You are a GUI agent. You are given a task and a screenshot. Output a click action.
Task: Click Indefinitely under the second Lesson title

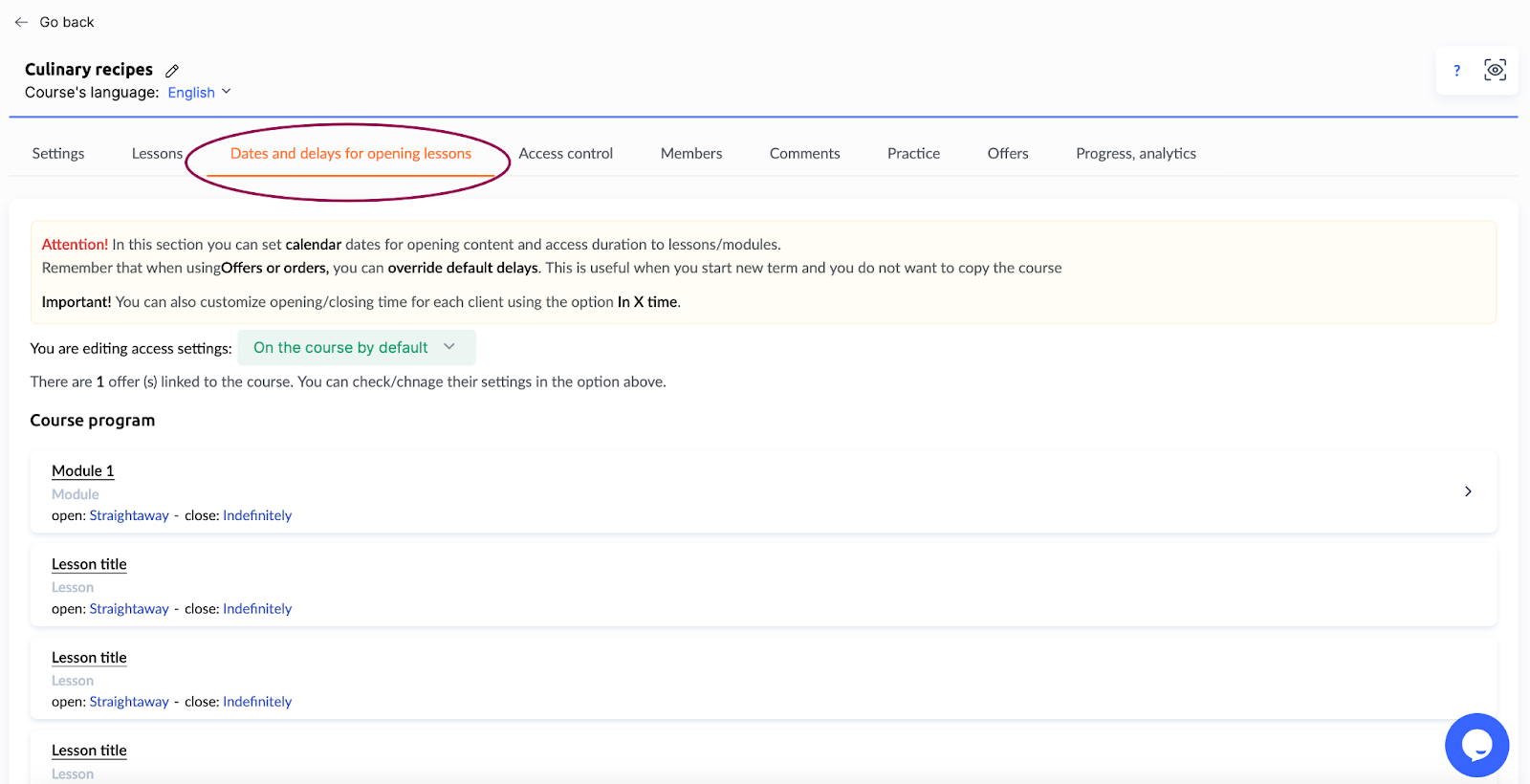pos(257,702)
